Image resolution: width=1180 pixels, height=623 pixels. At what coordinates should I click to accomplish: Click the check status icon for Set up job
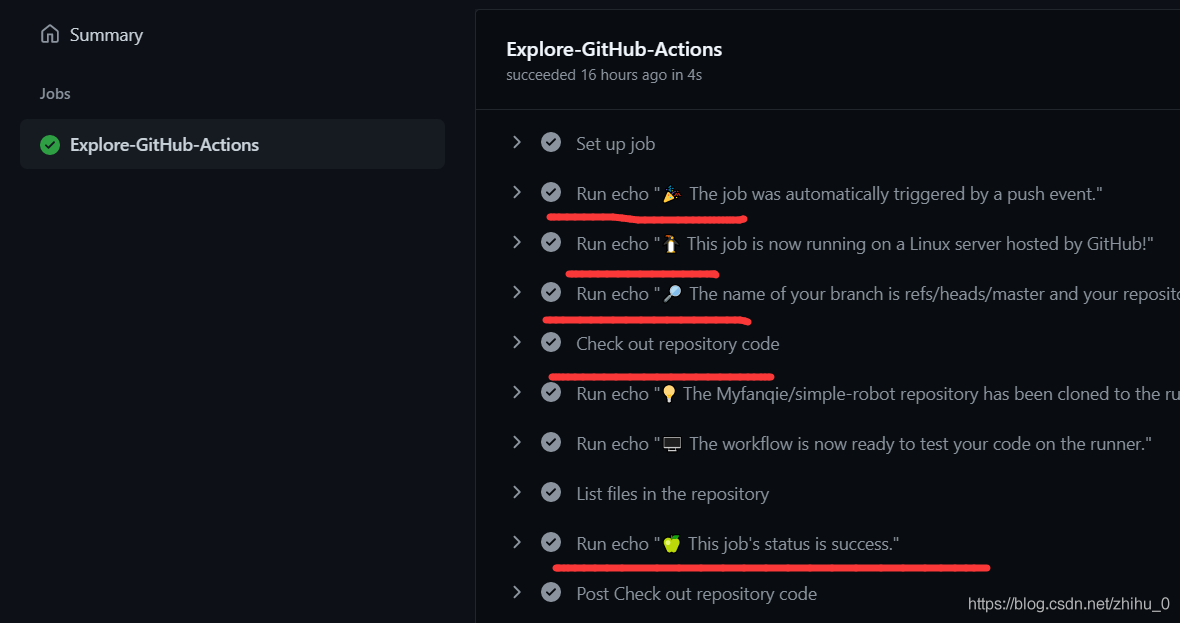click(x=551, y=142)
